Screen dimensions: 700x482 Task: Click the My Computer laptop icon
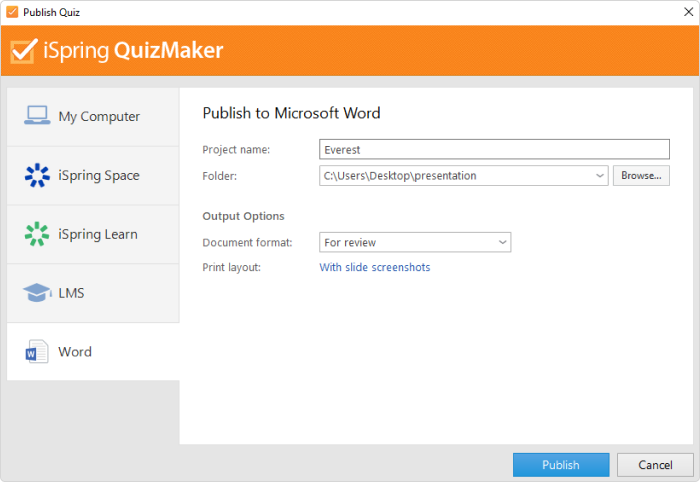[x=37, y=116]
